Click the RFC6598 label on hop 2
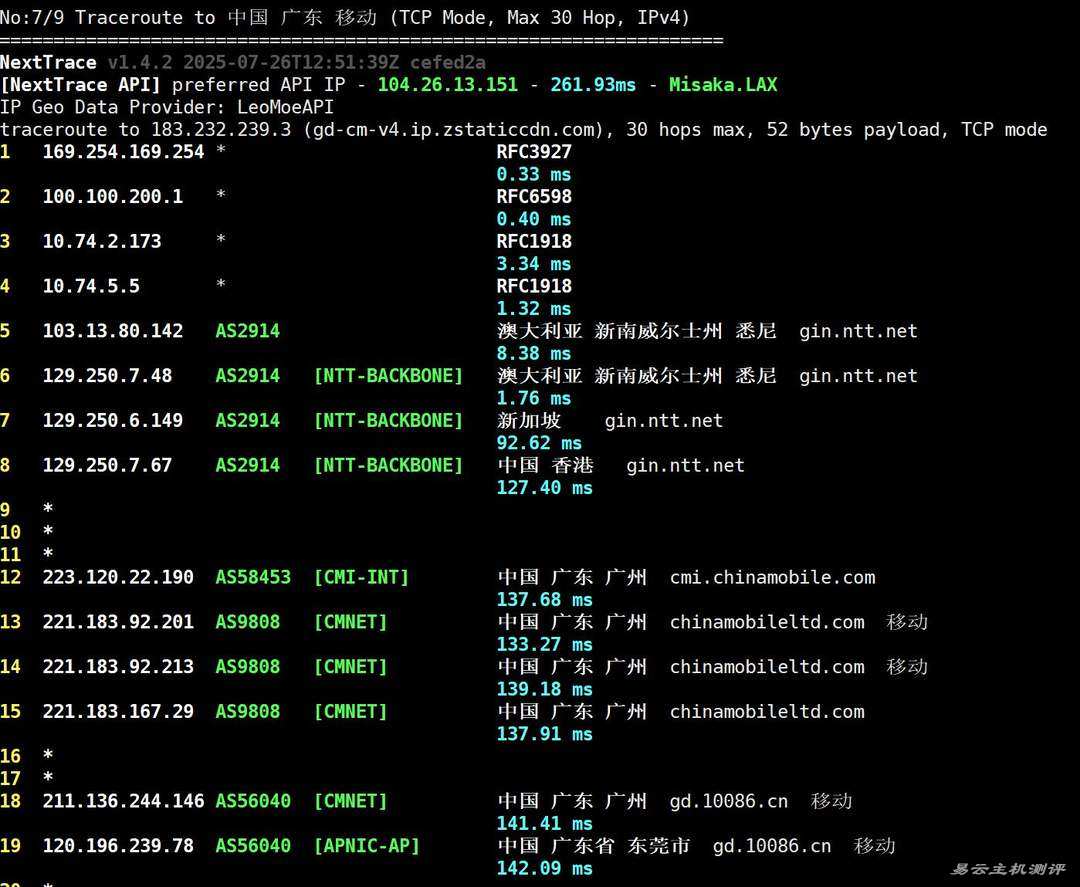 pos(534,197)
